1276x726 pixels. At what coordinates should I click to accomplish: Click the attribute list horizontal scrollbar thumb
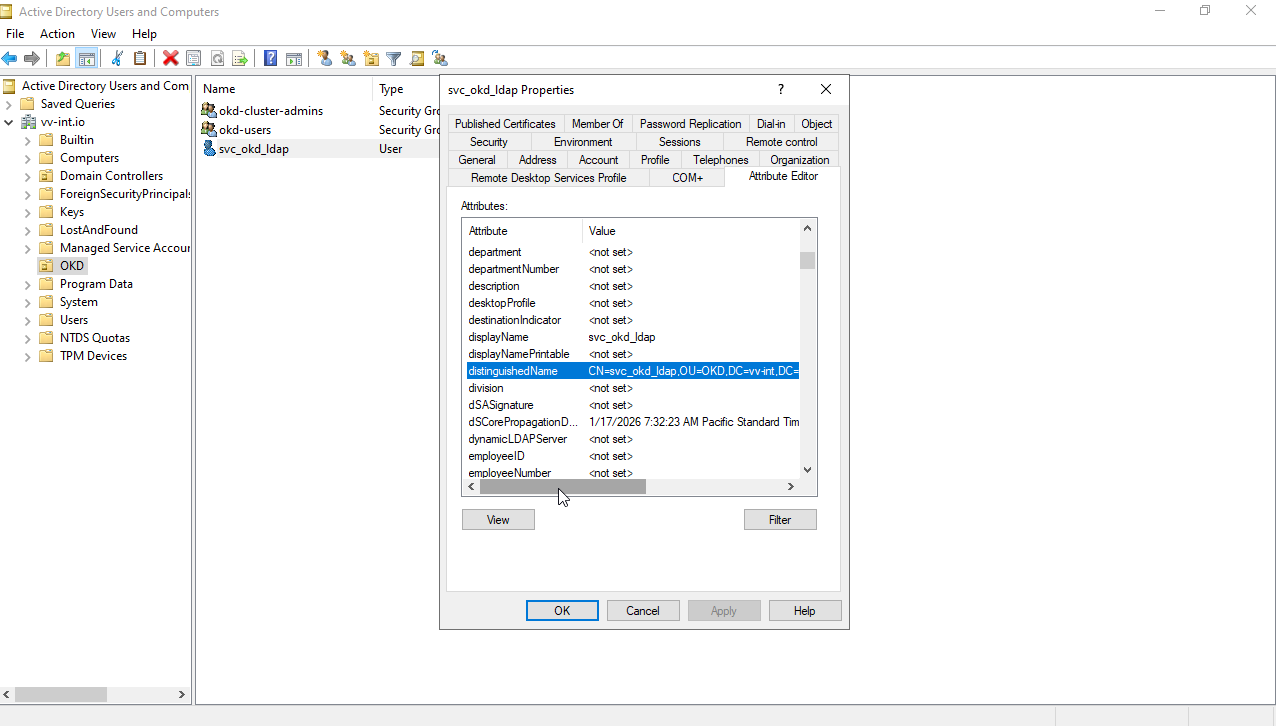(562, 487)
